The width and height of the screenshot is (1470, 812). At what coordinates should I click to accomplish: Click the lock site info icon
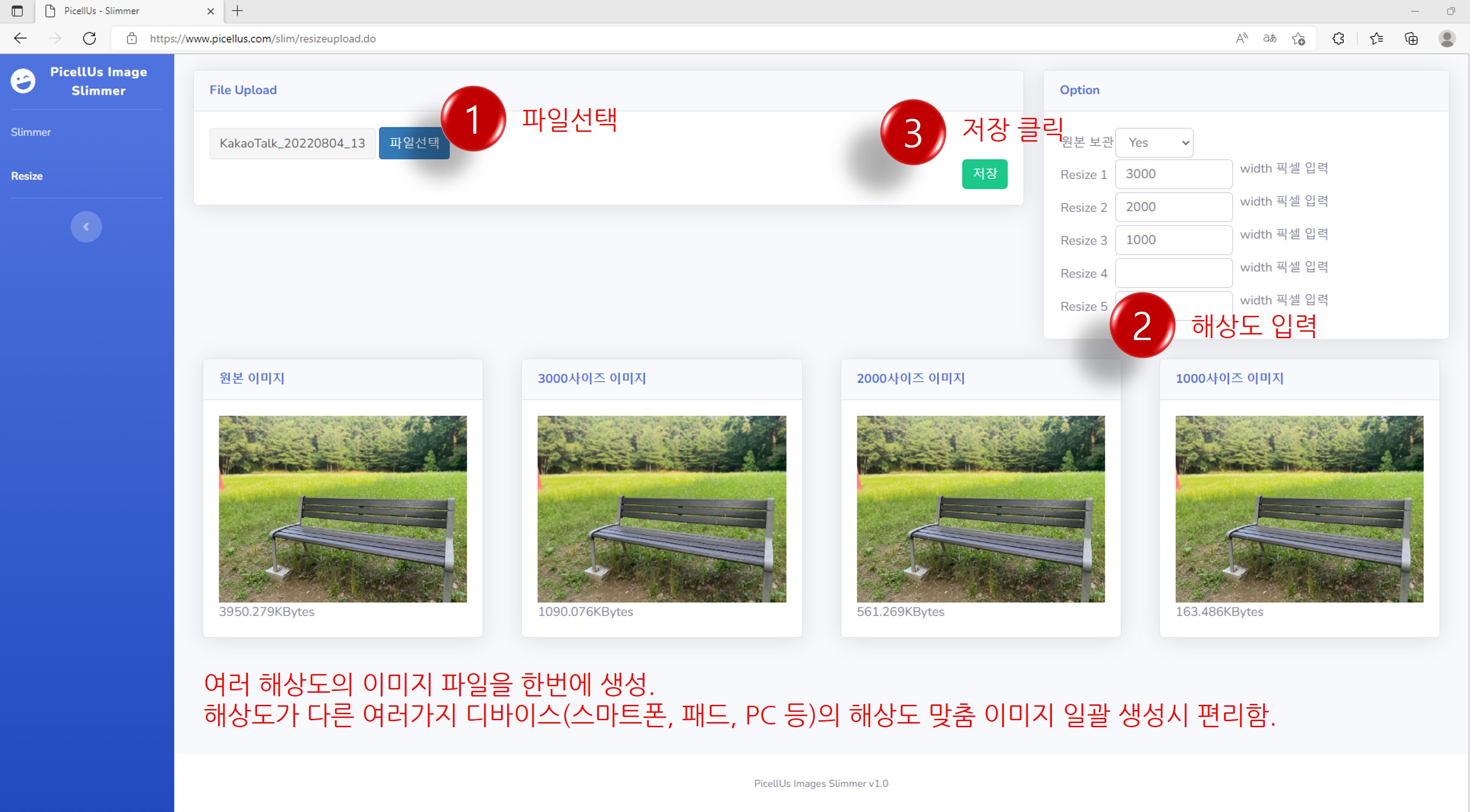tap(132, 38)
